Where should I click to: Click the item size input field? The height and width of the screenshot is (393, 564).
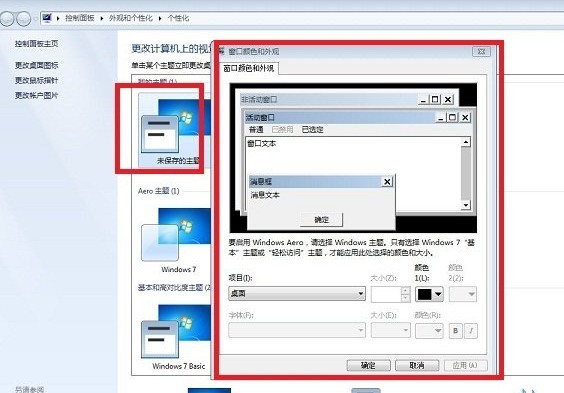(x=386, y=294)
